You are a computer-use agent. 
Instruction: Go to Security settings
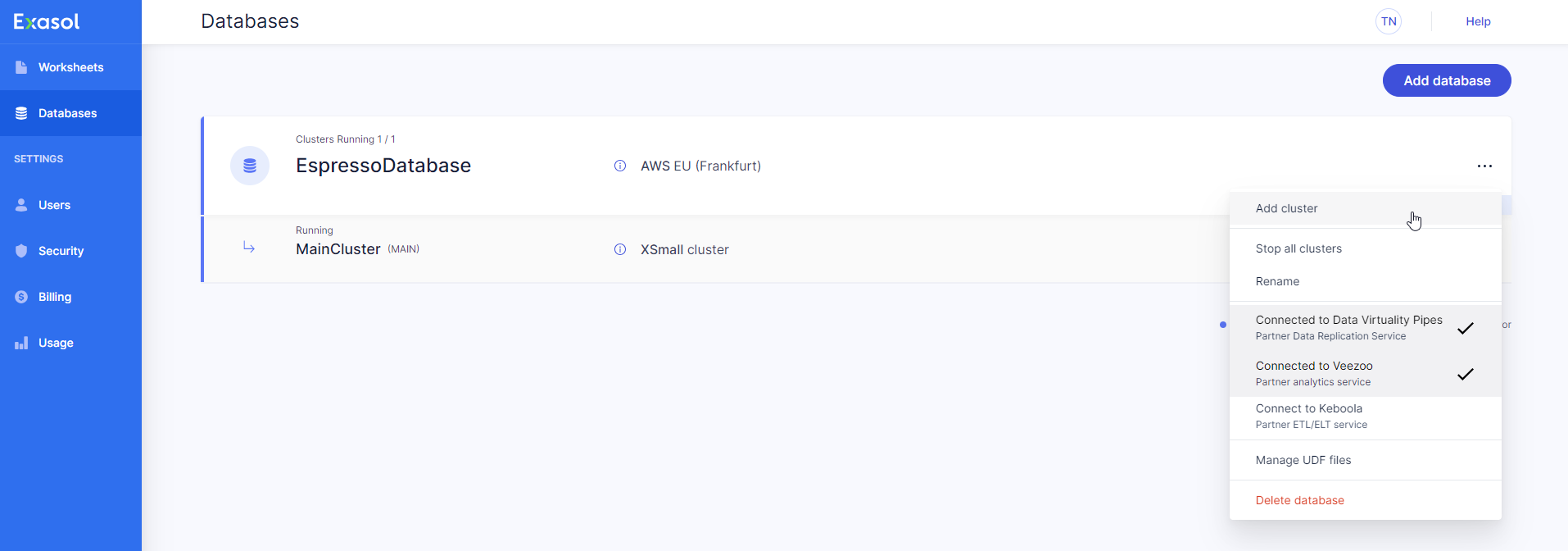tap(61, 251)
